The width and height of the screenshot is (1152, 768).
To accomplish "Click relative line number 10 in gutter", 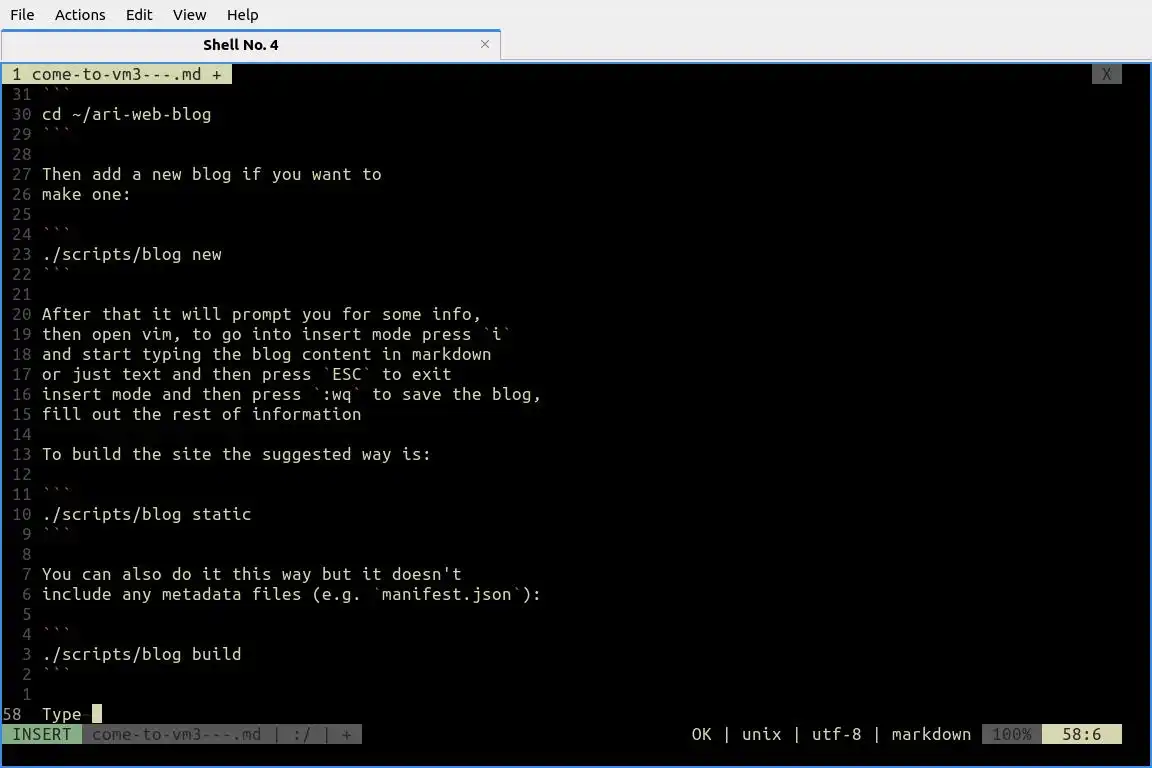I will [x=21, y=514].
